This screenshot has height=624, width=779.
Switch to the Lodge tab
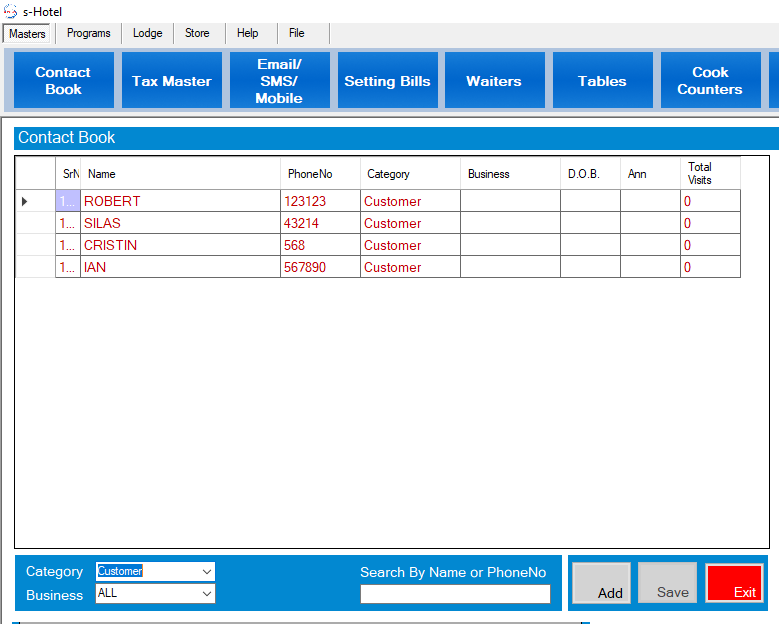148,33
